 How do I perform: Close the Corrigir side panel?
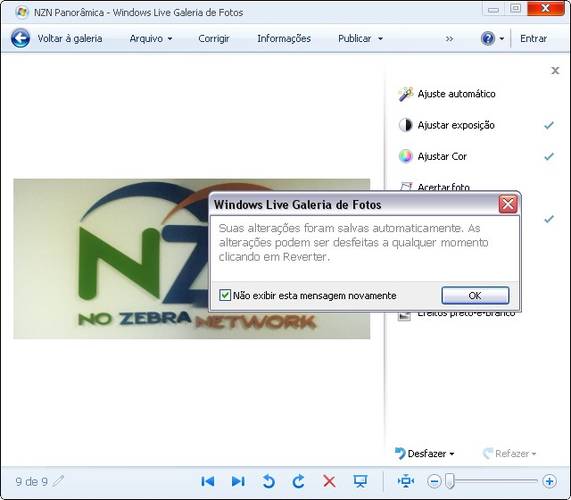pyautogui.click(x=555, y=71)
